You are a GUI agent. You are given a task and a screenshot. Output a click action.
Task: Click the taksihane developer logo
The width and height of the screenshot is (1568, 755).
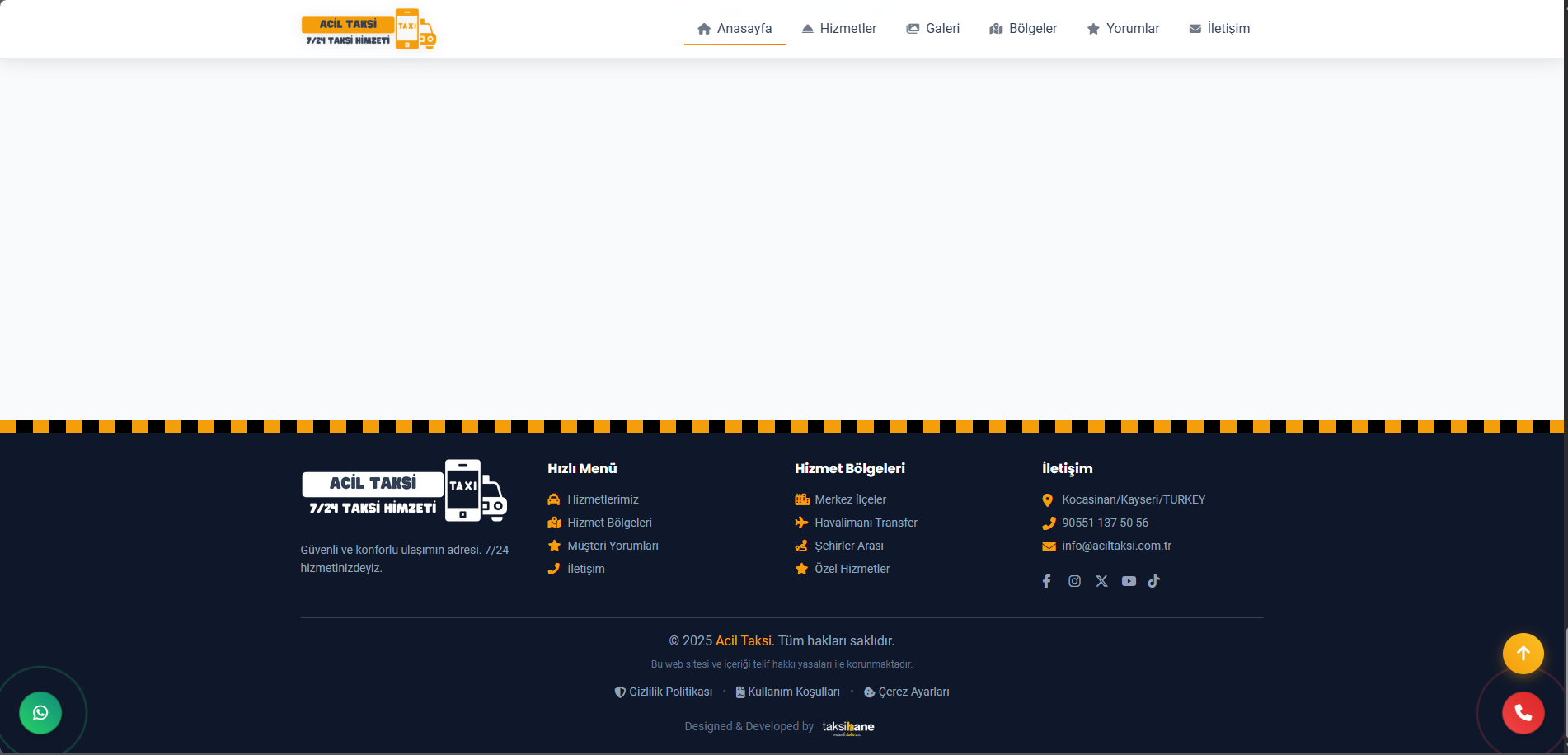click(x=847, y=727)
